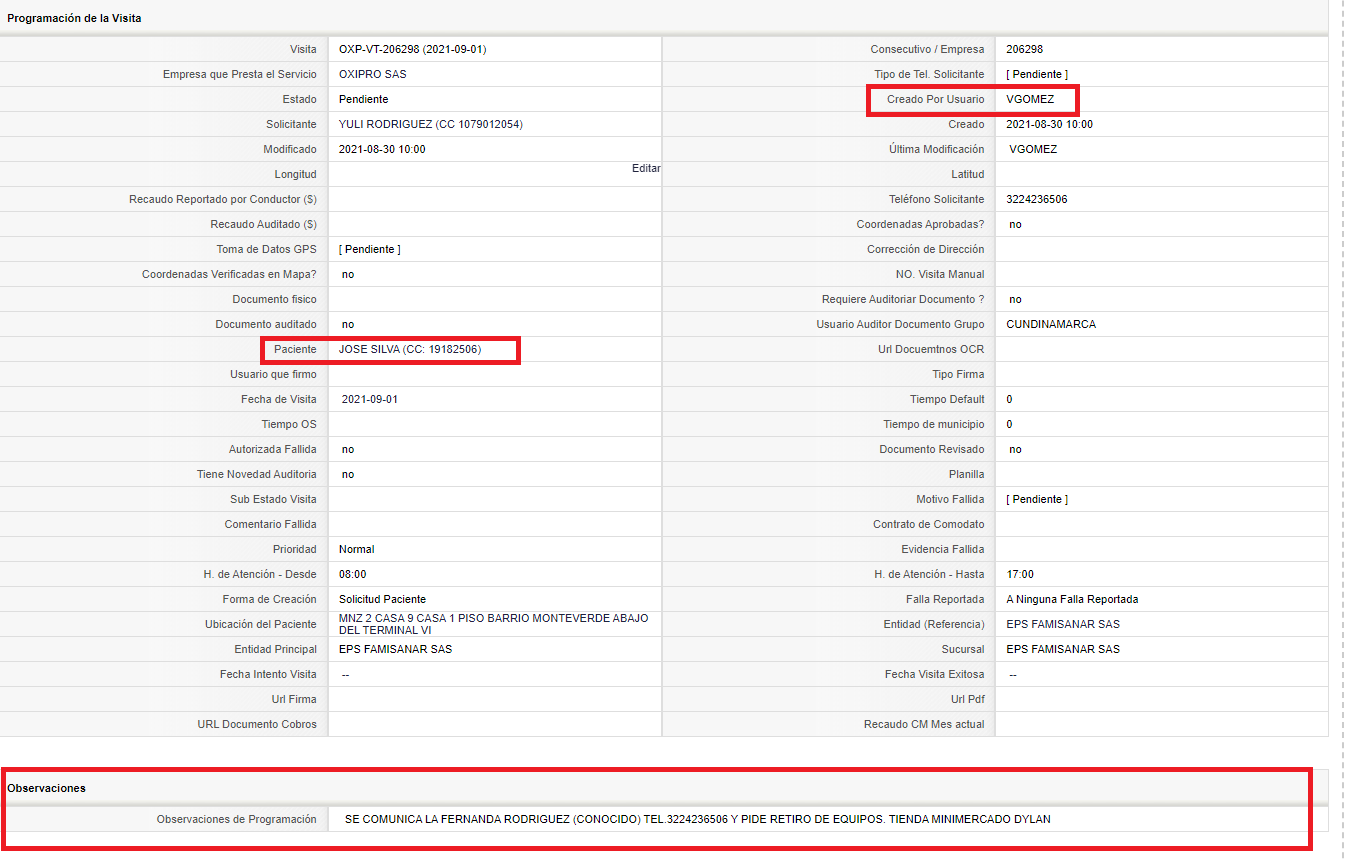The width and height of the screenshot is (1358, 861).
Task: Click Consecutivo value 206298
Action: pos(1024,49)
